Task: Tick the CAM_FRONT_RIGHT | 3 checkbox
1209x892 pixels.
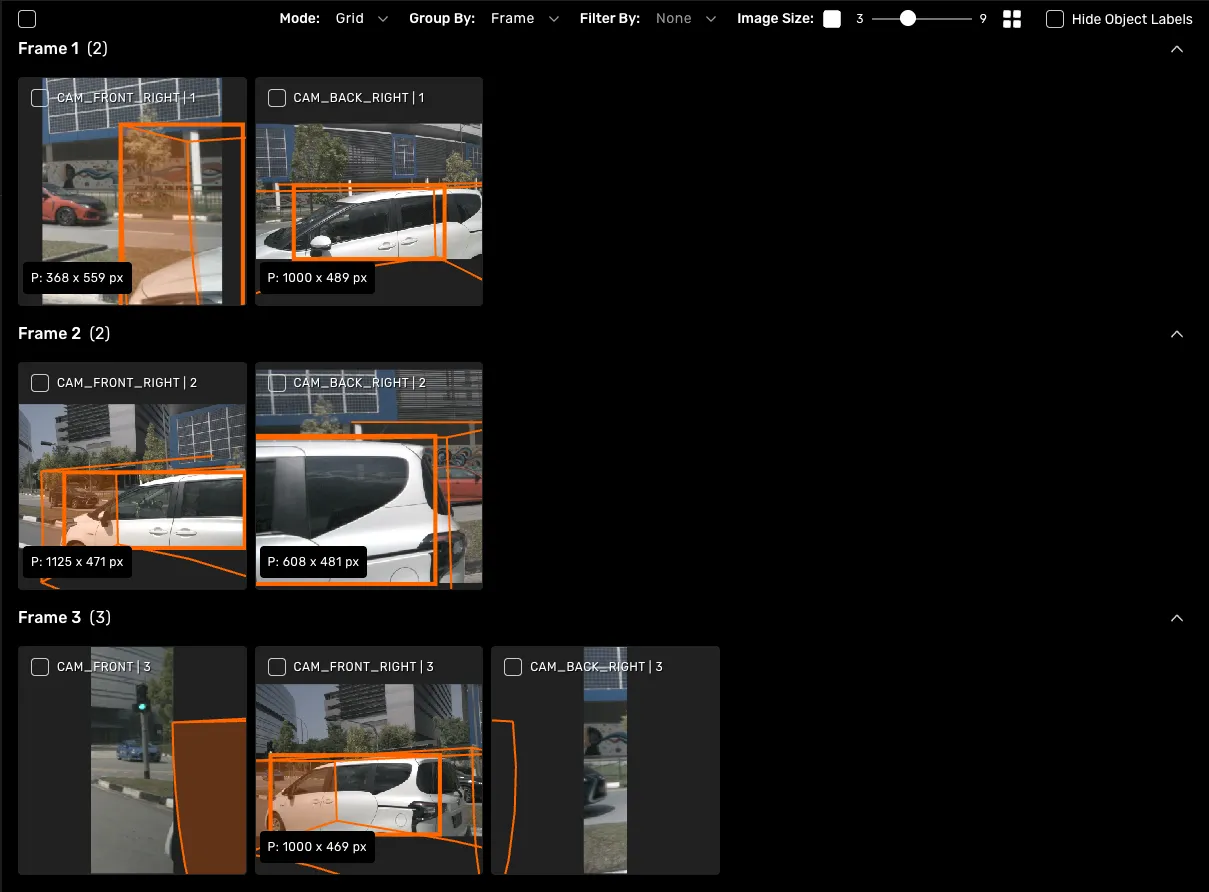Action: point(277,666)
